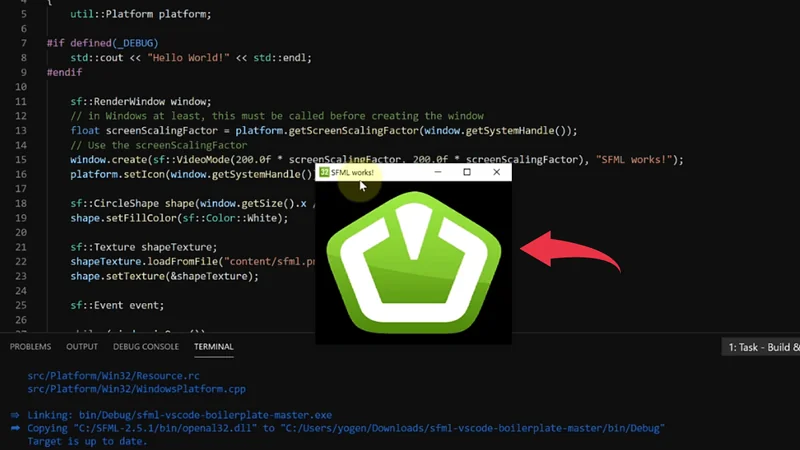The width and height of the screenshot is (800, 450).
Task: Show the DEBUG CONSOLE tab
Action: [146, 347]
